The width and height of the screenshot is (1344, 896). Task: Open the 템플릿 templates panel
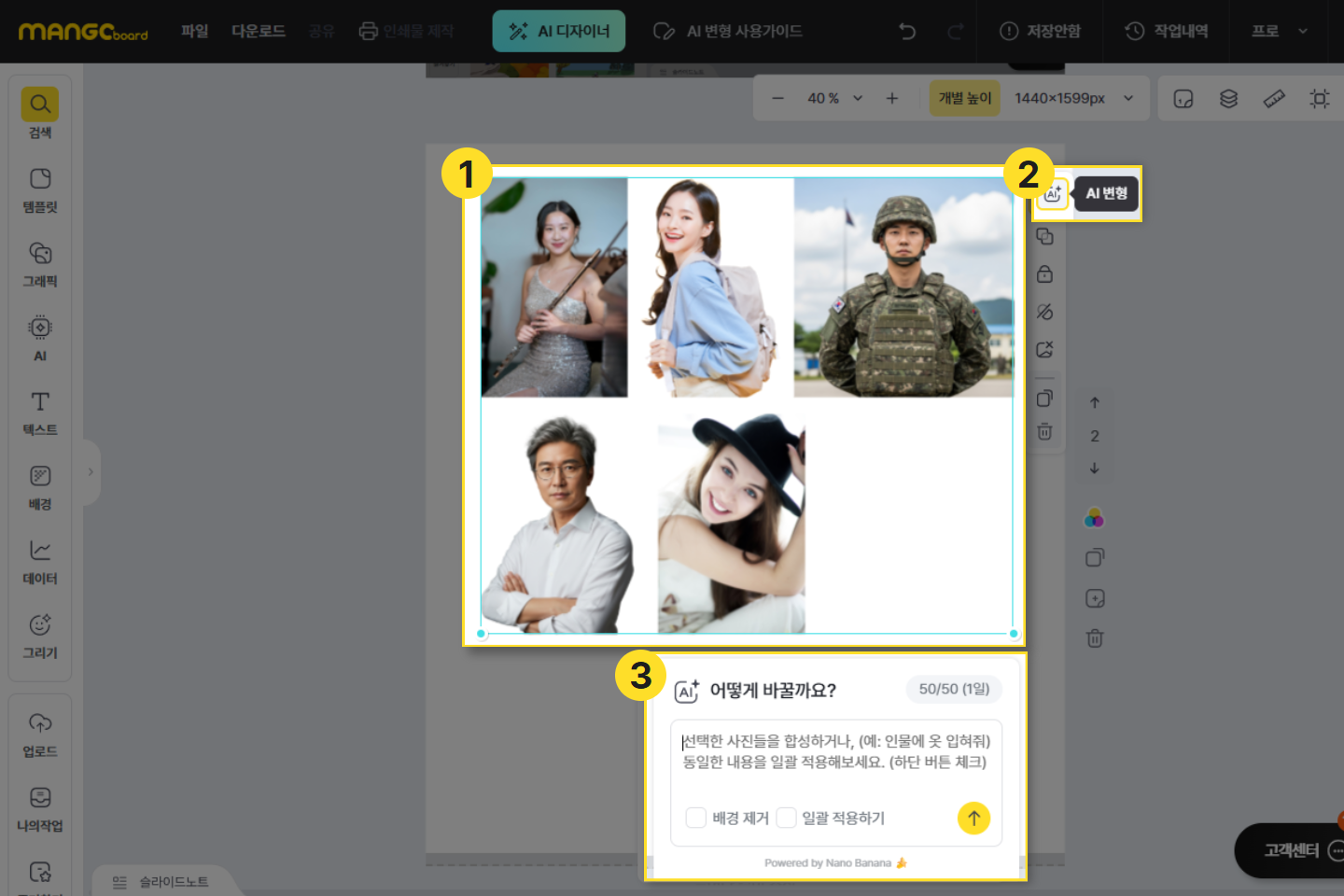(x=40, y=189)
